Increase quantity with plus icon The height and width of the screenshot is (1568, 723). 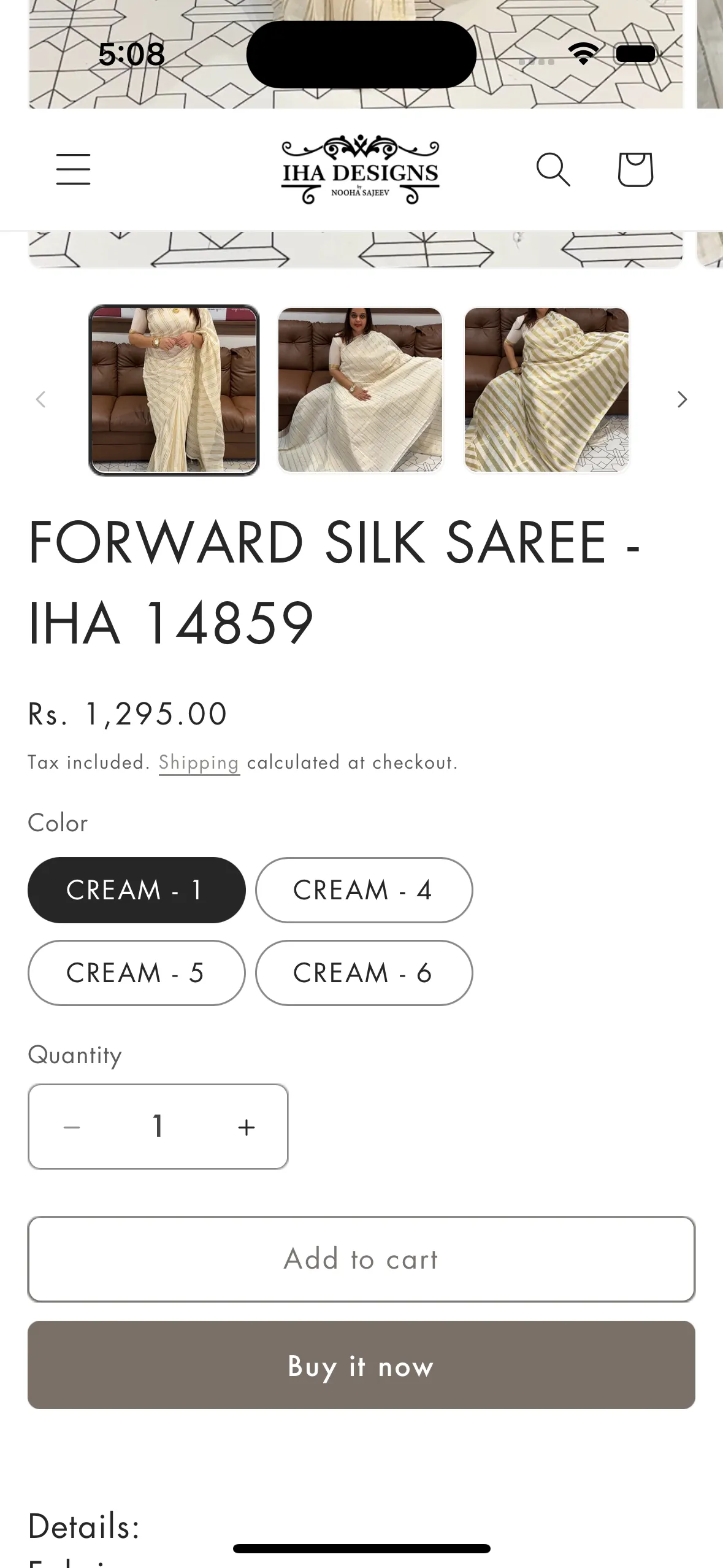pos(247,1127)
